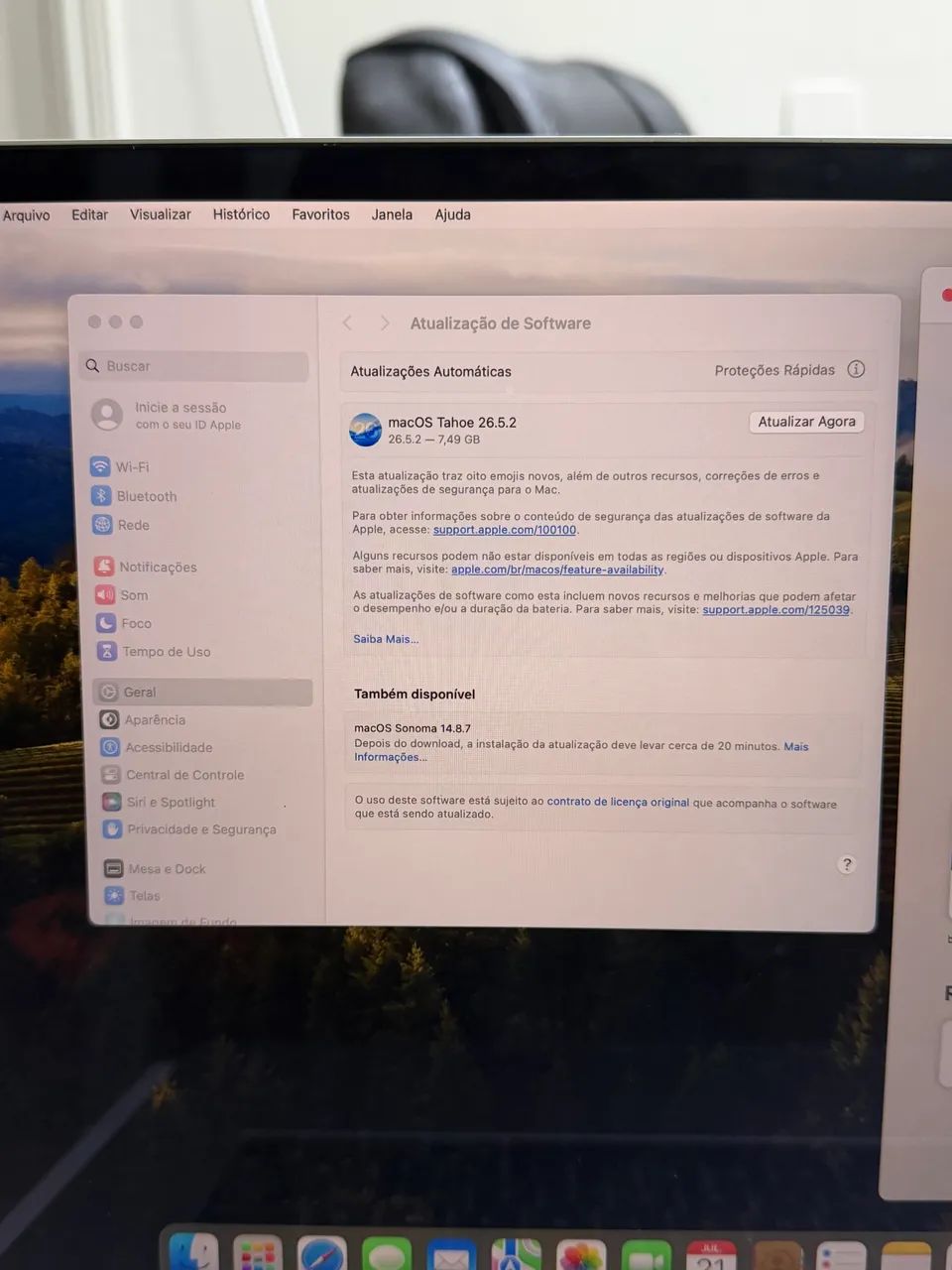Open Telas display settings
Image resolution: width=952 pixels, height=1270 pixels.
[132, 896]
